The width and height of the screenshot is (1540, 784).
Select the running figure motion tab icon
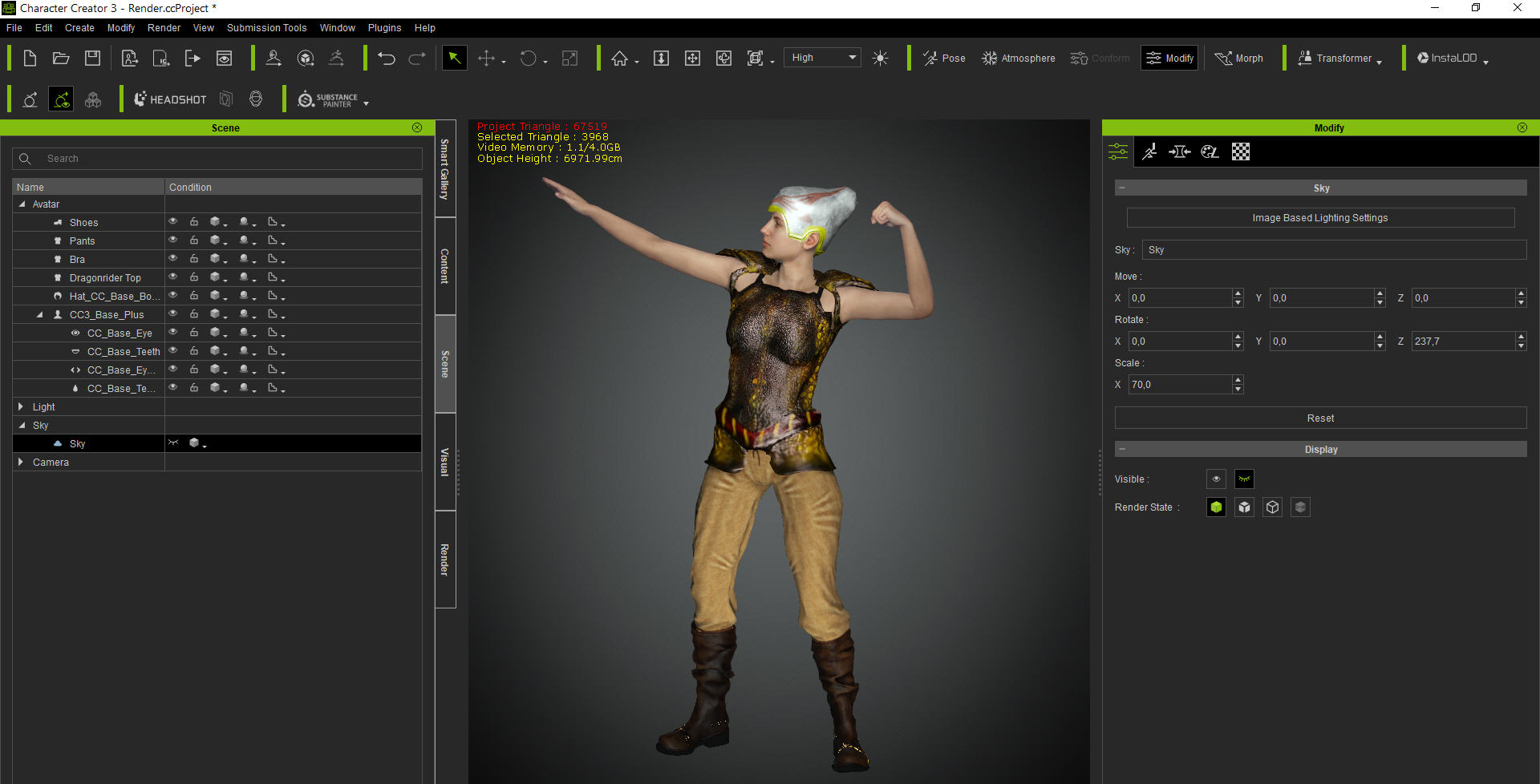point(1149,152)
